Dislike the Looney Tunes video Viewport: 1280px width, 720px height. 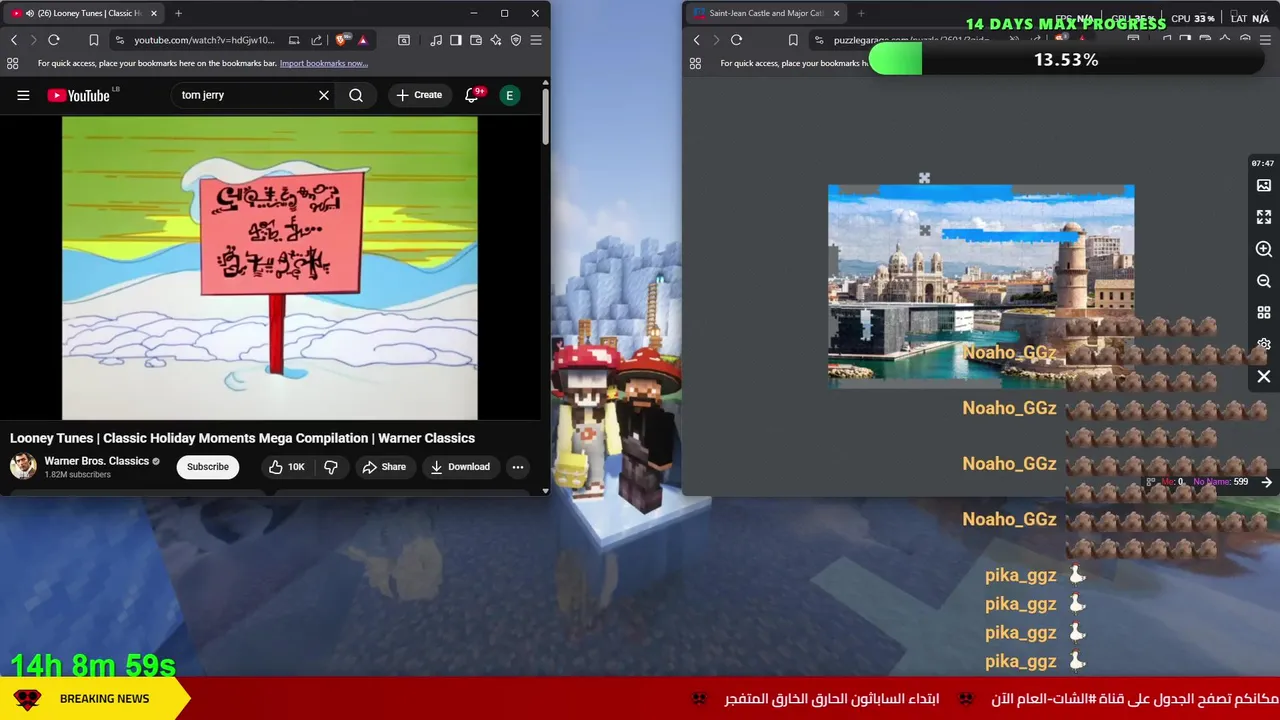tap(331, 467)
